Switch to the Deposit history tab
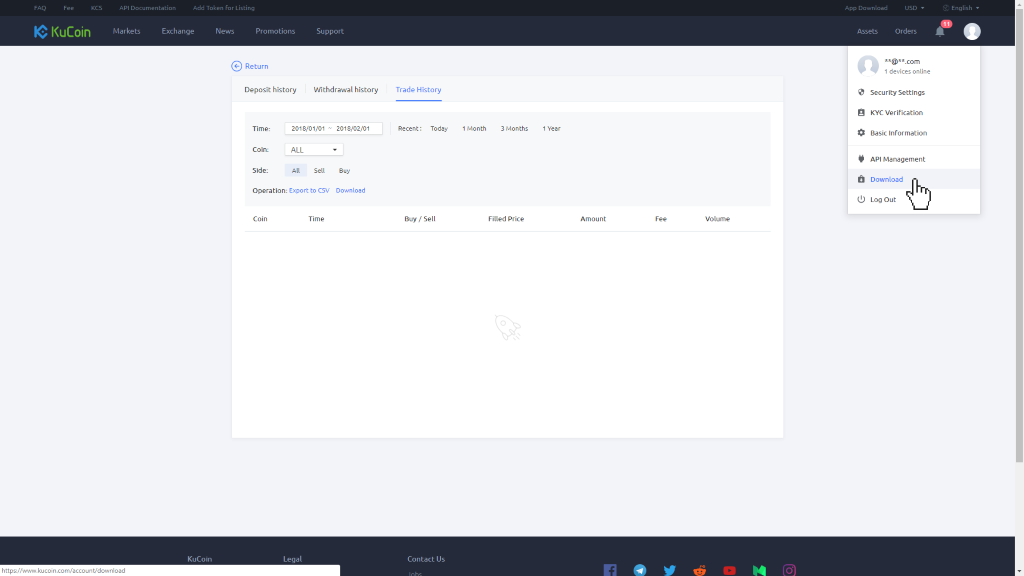 pyautogui.click(x=270, y=90)
